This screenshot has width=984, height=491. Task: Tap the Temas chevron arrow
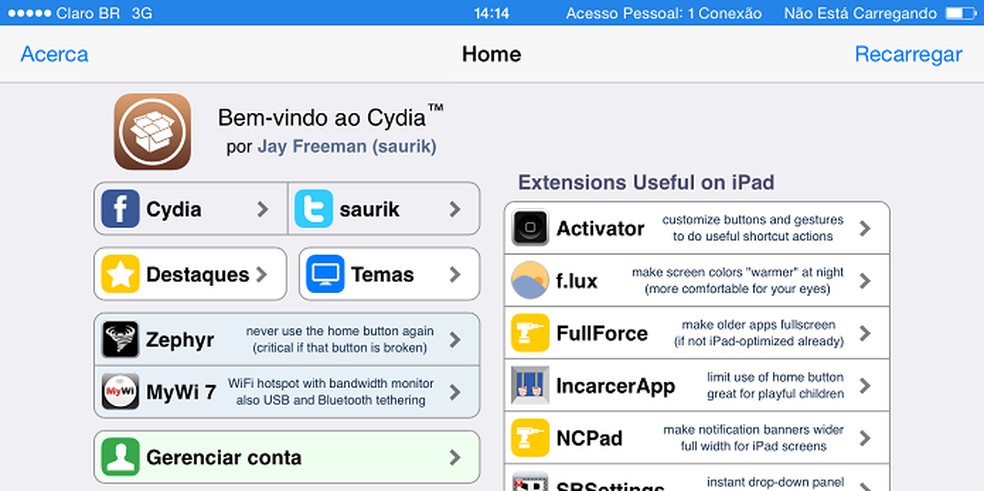455,274
